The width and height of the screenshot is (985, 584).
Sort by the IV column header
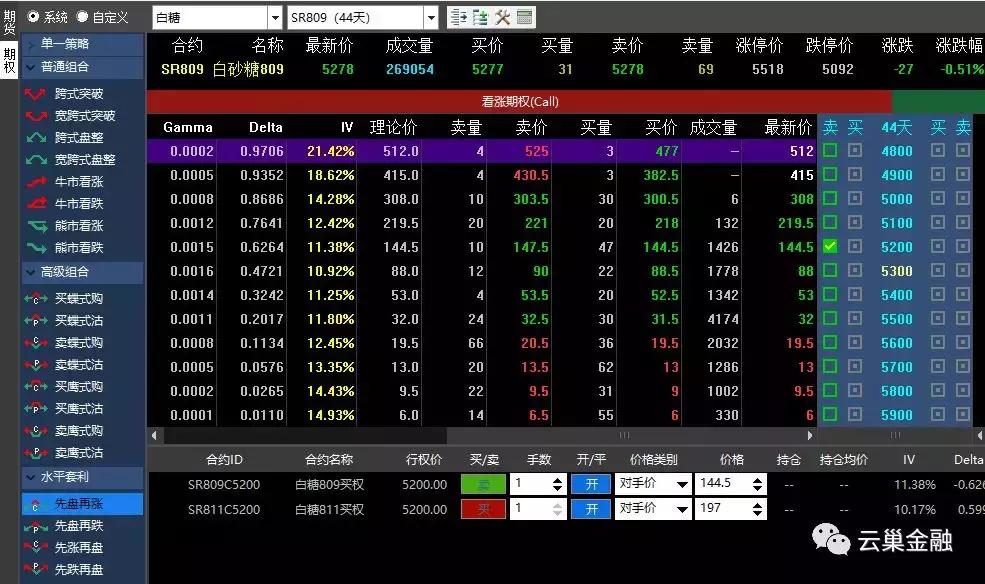347,127
